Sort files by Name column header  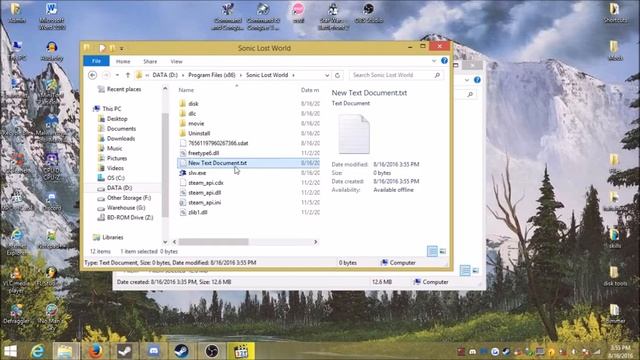tap(186, 90)
